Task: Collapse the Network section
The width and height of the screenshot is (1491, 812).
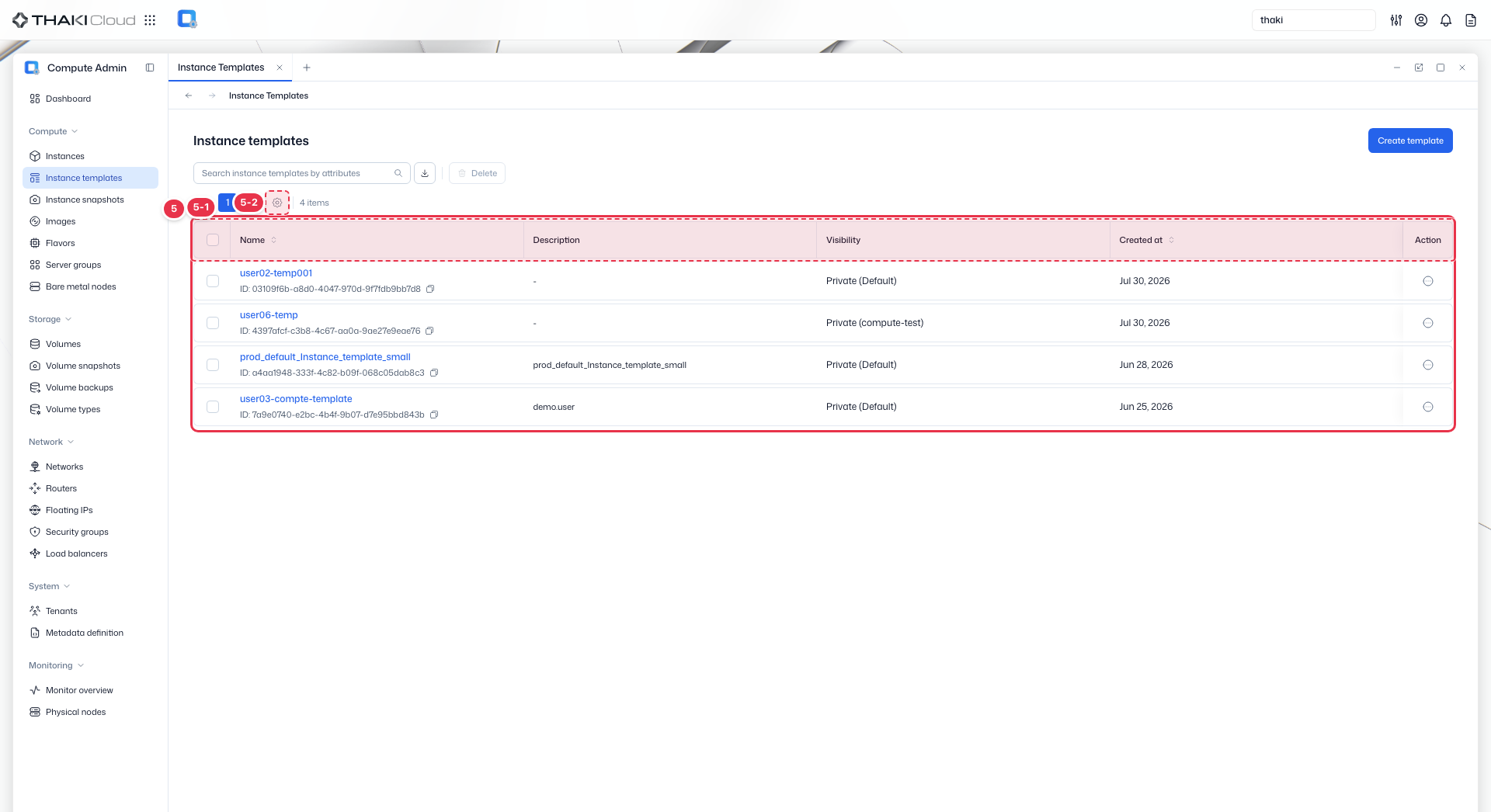Action: [51, 442]
